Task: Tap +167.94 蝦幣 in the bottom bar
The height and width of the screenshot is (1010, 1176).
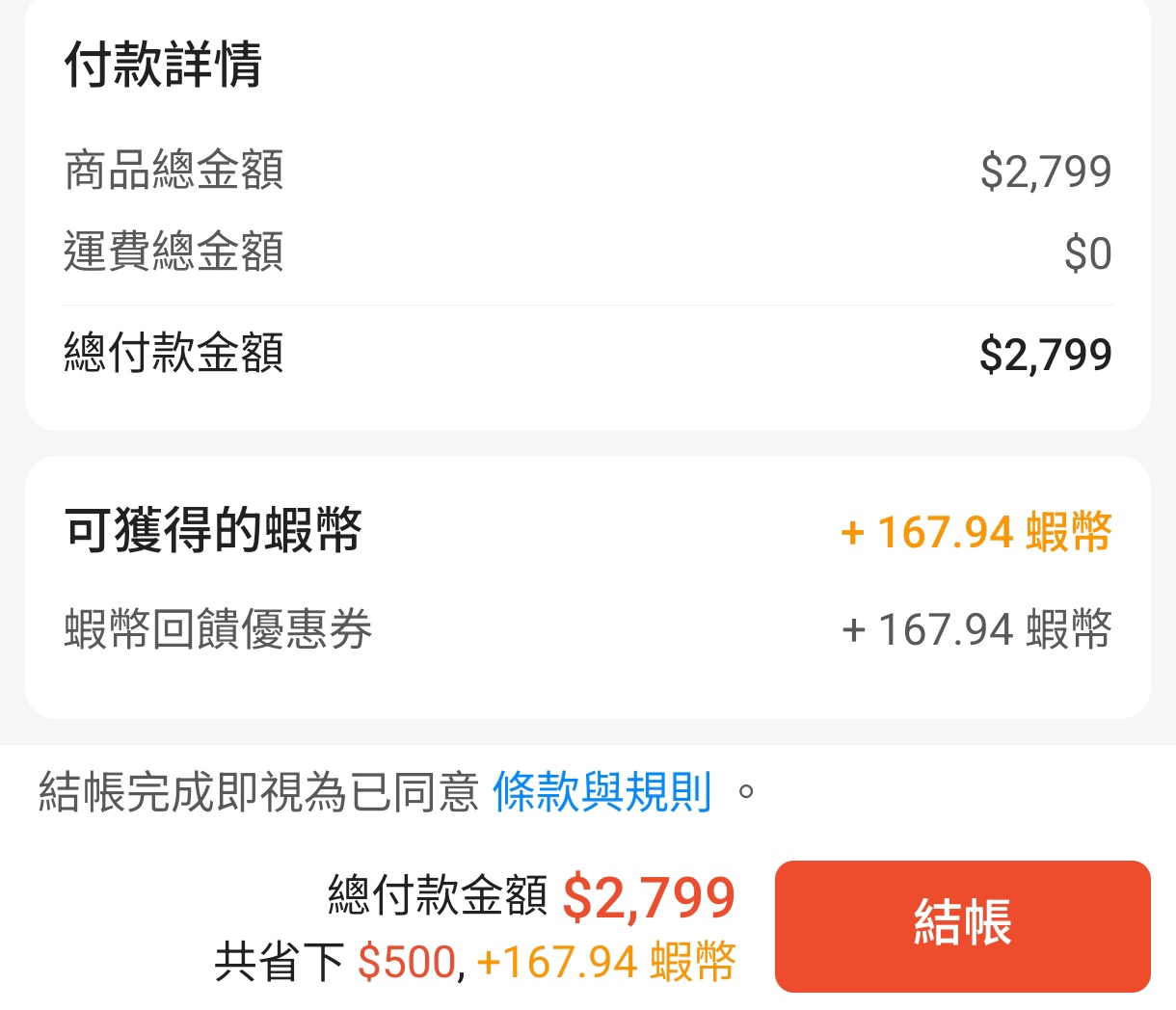Action: pos(606,962)
